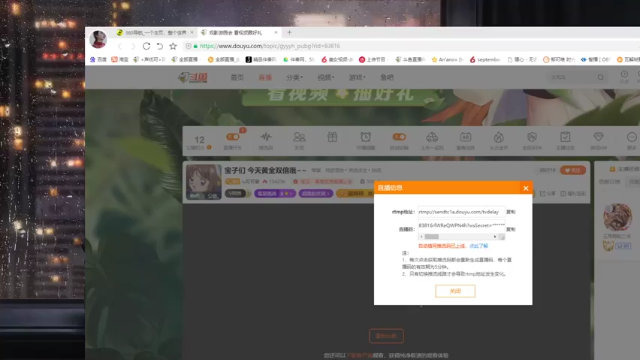Expand the 视频 navigation dropdown
Viewport: 640px width, 360px height.
(326, 77)
